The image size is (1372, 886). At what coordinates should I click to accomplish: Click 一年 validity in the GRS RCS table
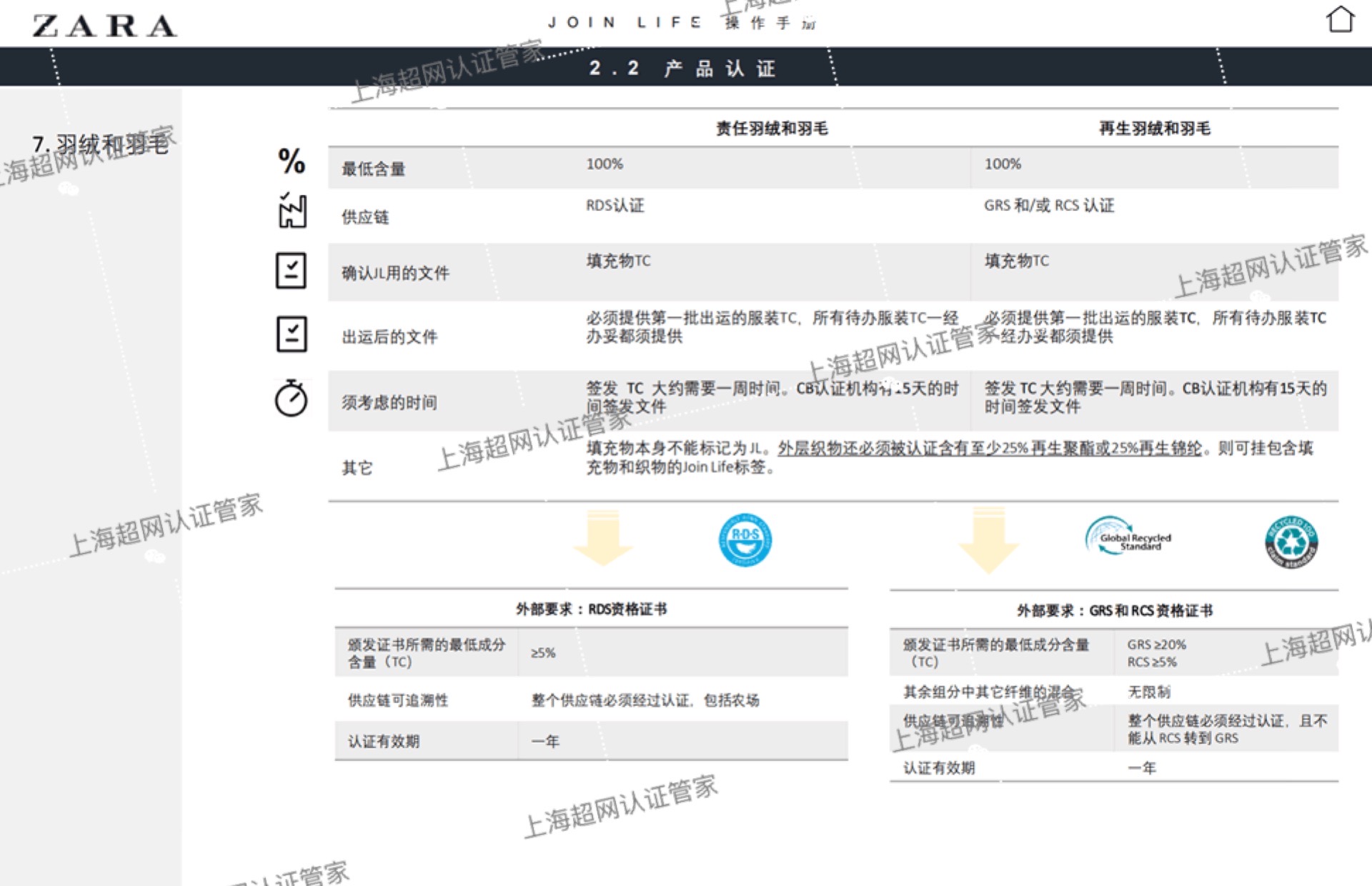click(x=1142, y=768)
